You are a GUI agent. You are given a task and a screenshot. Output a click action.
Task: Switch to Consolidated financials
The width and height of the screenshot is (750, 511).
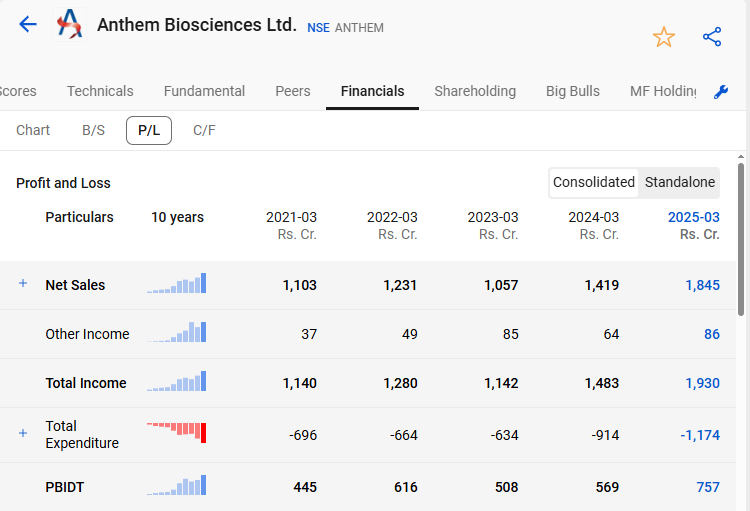pyautogui.click(x=594, y=182)
